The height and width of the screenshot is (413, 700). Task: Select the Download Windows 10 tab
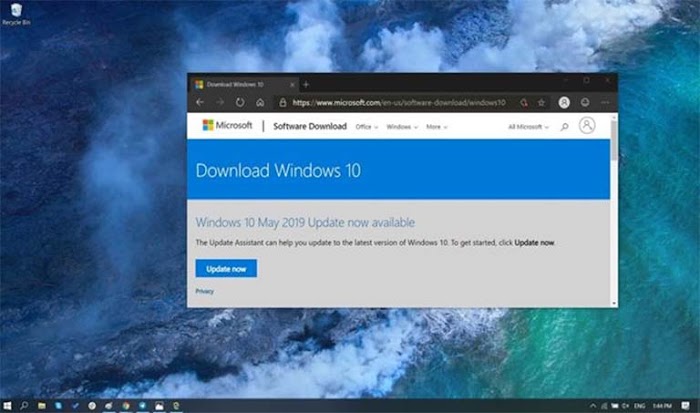245,84
